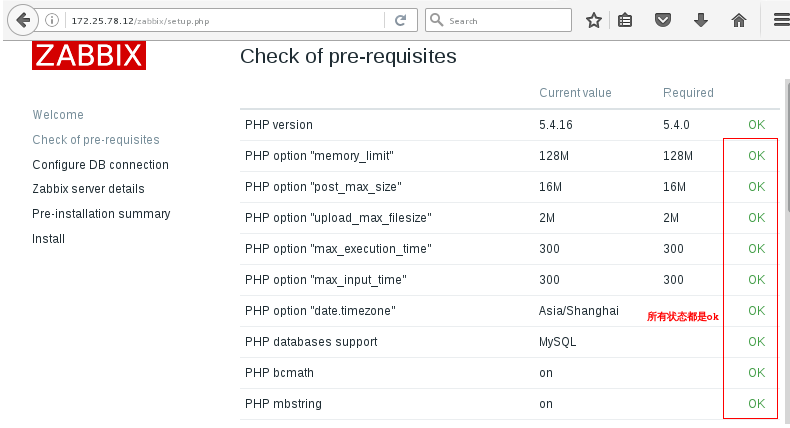The width and height of the screenshot is (790, 428).
Task: Click the ZABBIX logo
Action: coord(88,56)
